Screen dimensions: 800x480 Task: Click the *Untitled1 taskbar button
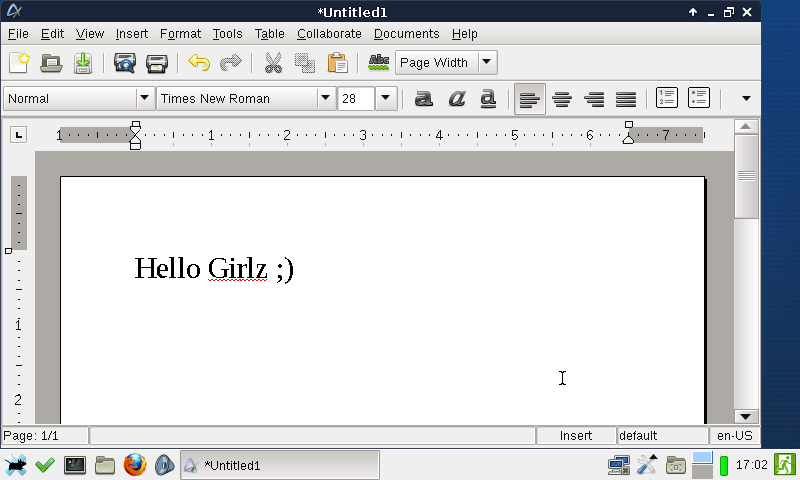(x=280, y=465)
